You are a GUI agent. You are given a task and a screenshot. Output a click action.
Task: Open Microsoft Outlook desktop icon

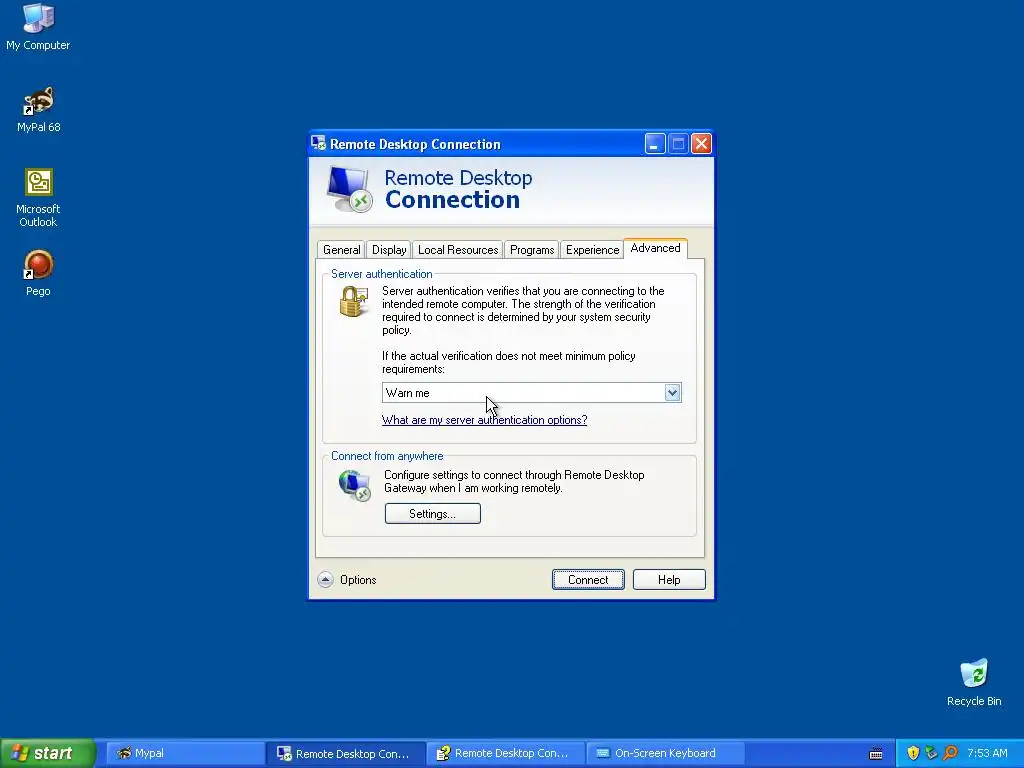[38, 197]
